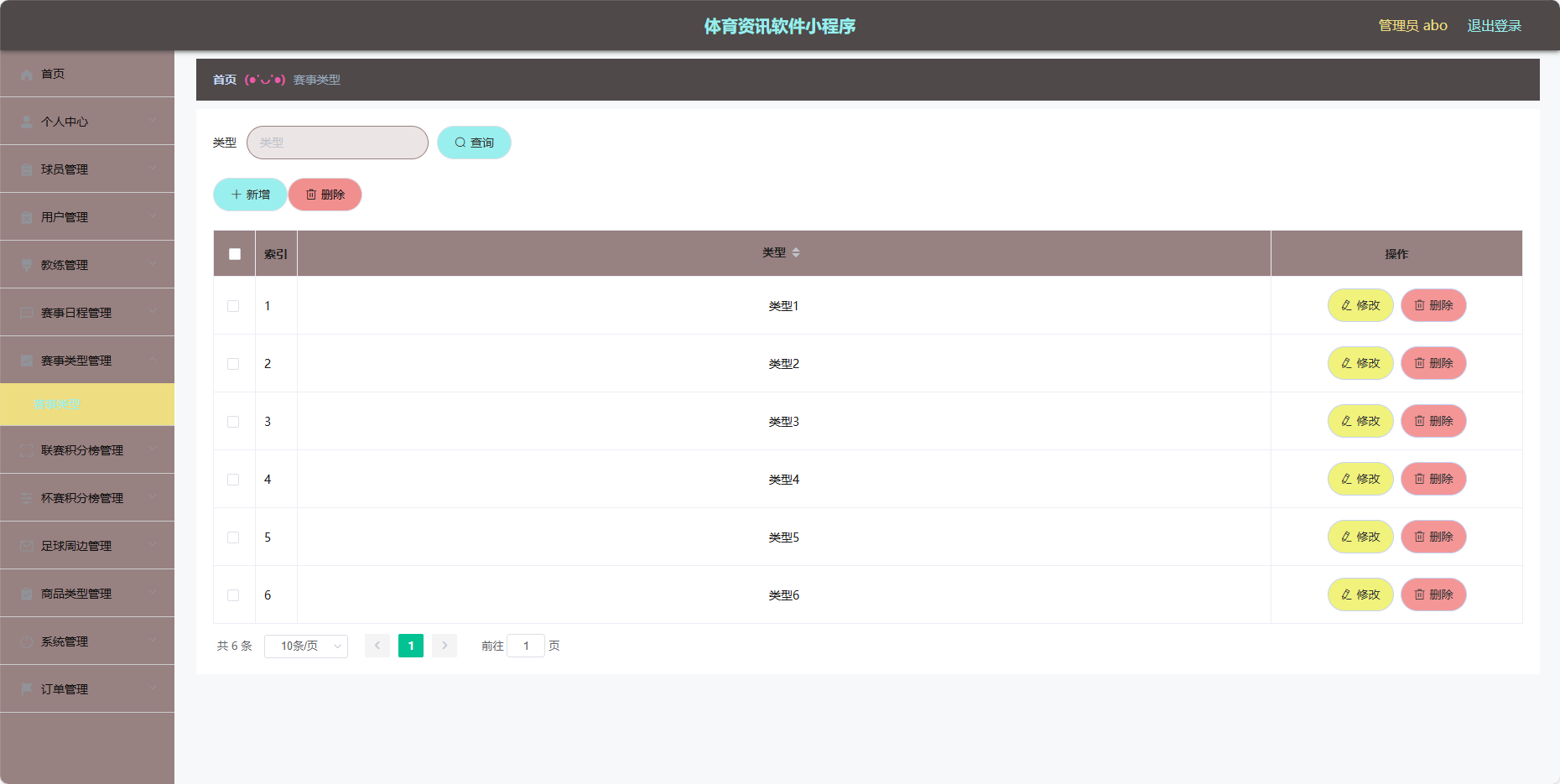Screen dimensions: 1560x784
Task: Click the flag icon beside 订单管理
Action: 27,690
